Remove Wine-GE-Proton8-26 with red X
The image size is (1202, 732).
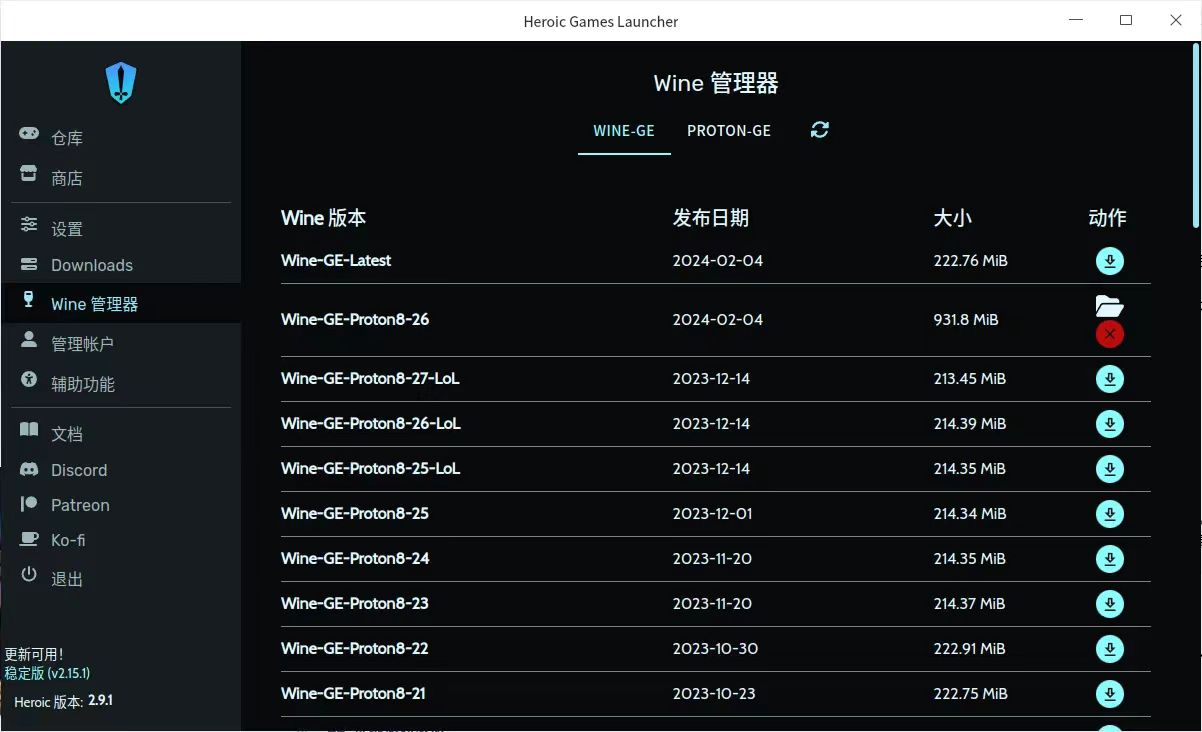[1110, 334]
